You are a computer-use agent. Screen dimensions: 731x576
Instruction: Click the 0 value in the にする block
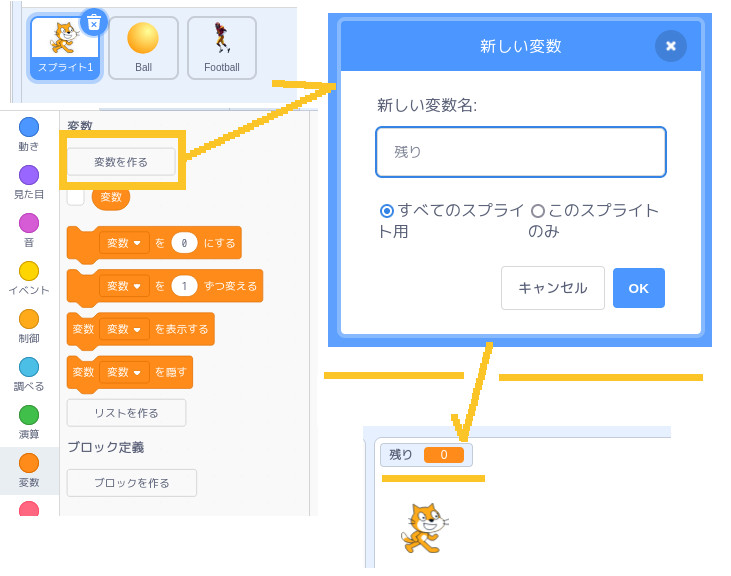(184, 243)
